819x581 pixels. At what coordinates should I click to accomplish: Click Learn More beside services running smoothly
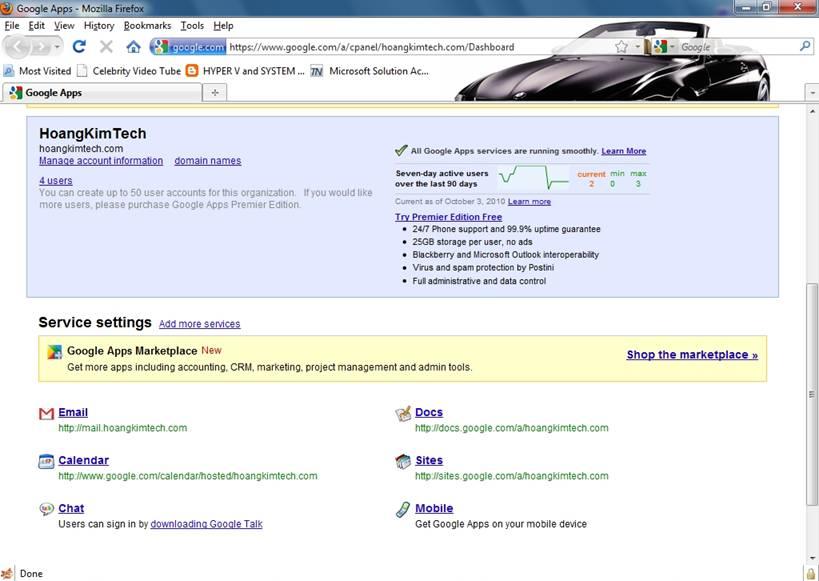[x=624, y=151]
